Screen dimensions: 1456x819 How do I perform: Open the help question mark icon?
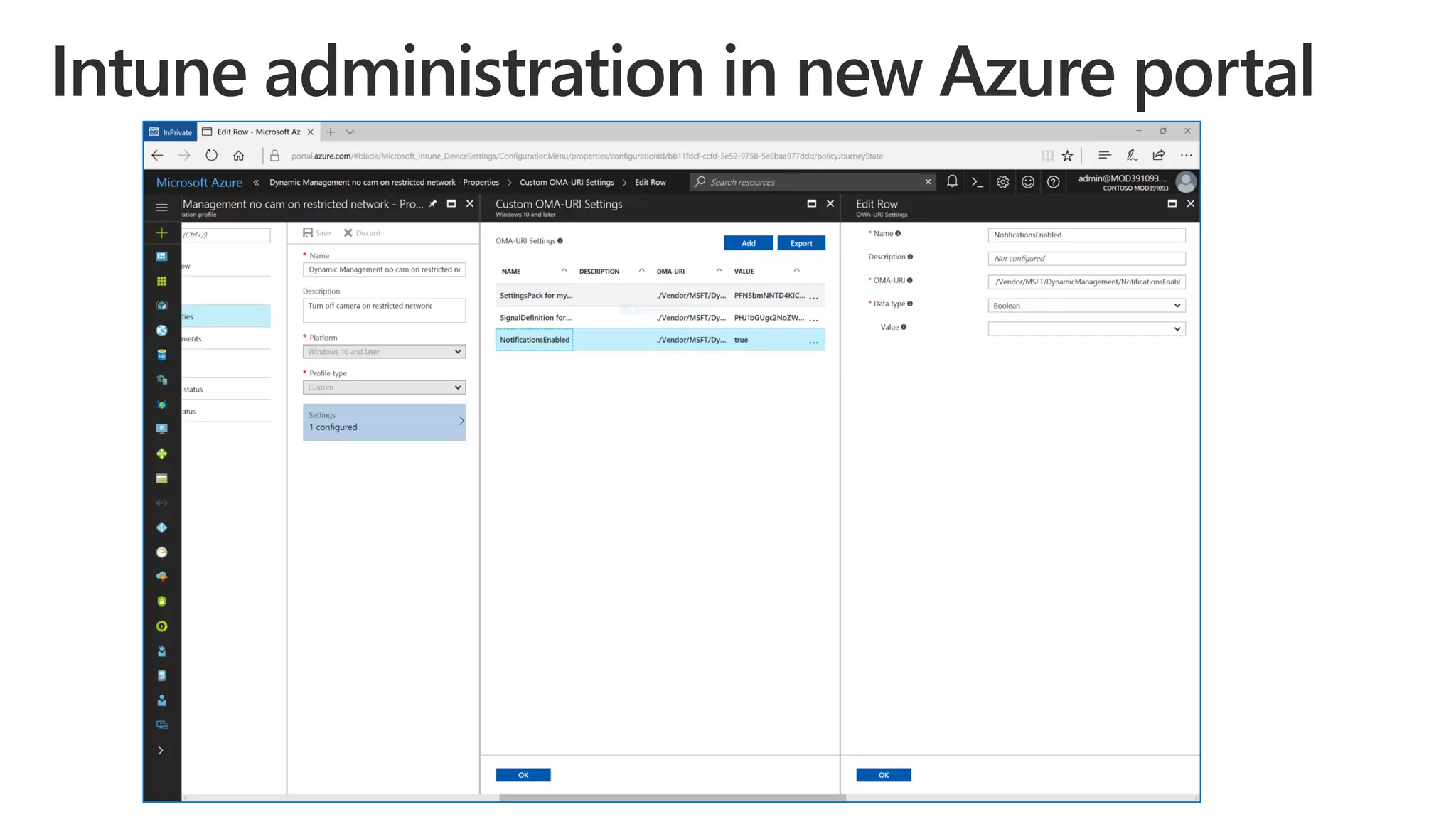(x=1054, y=182)
